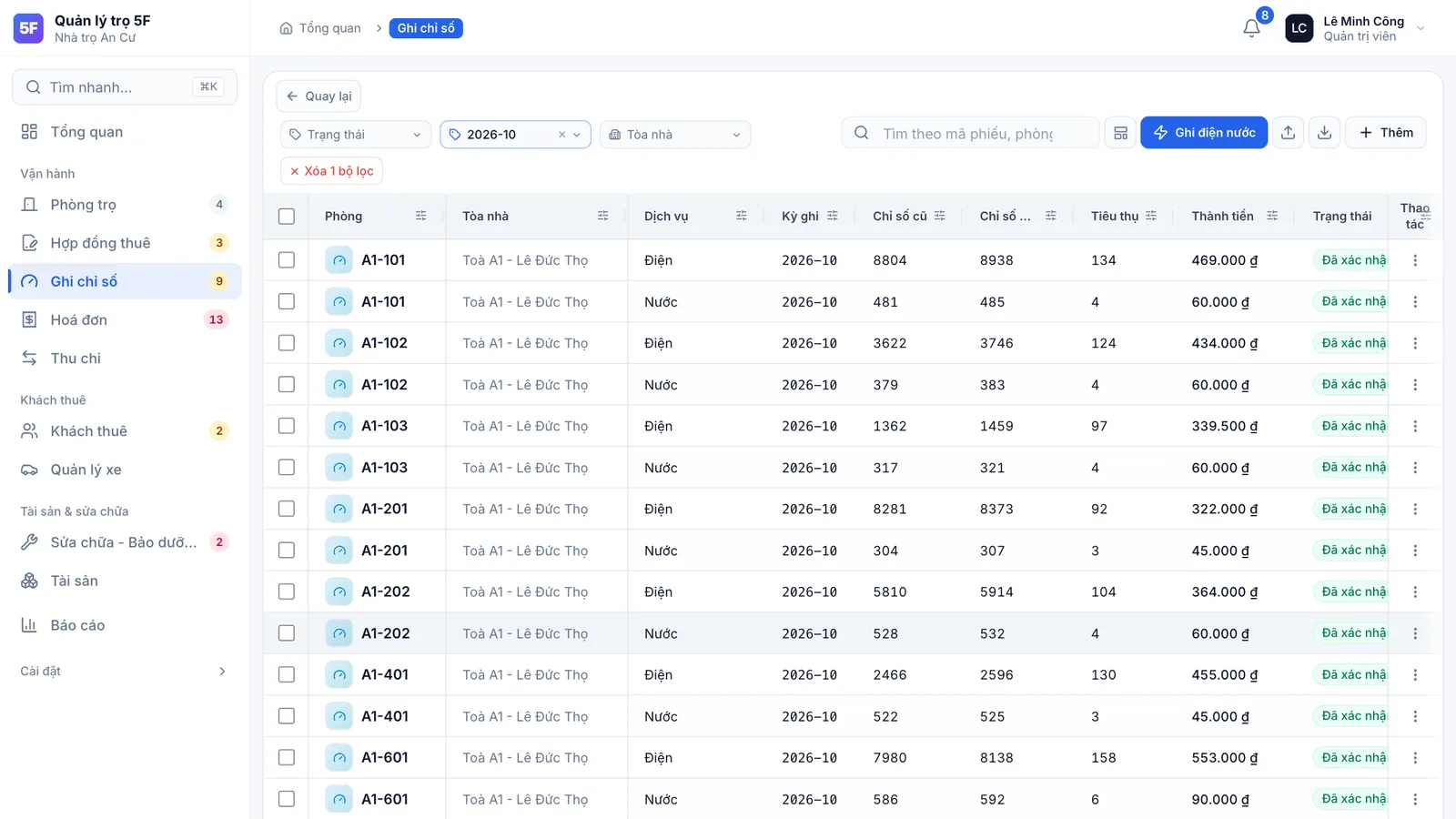Open the 2026-10 period dropdown
Screen dimensions: 1456x819
515,135
